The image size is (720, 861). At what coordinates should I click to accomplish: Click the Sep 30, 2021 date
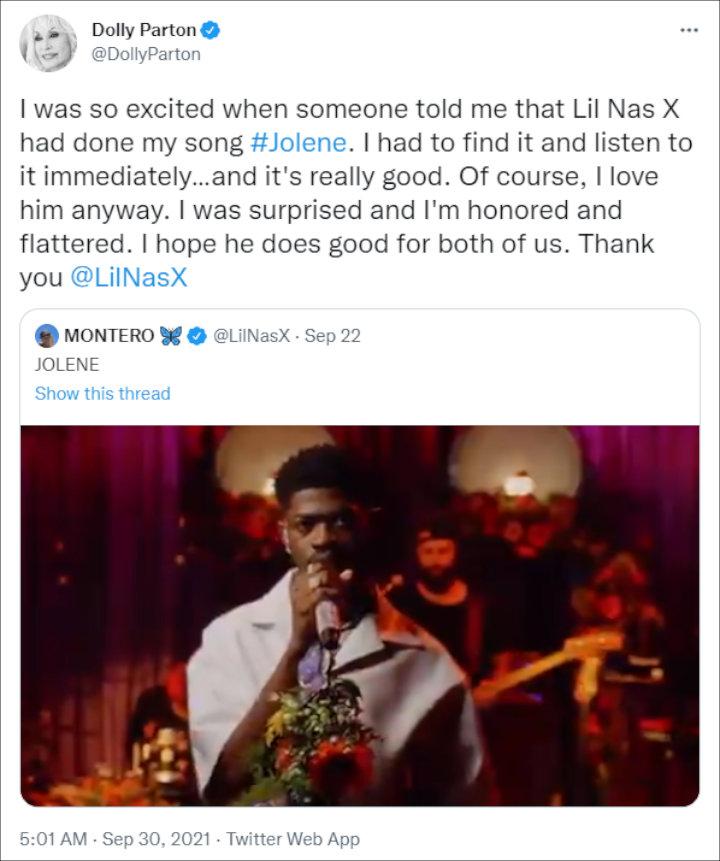[156, 839]
